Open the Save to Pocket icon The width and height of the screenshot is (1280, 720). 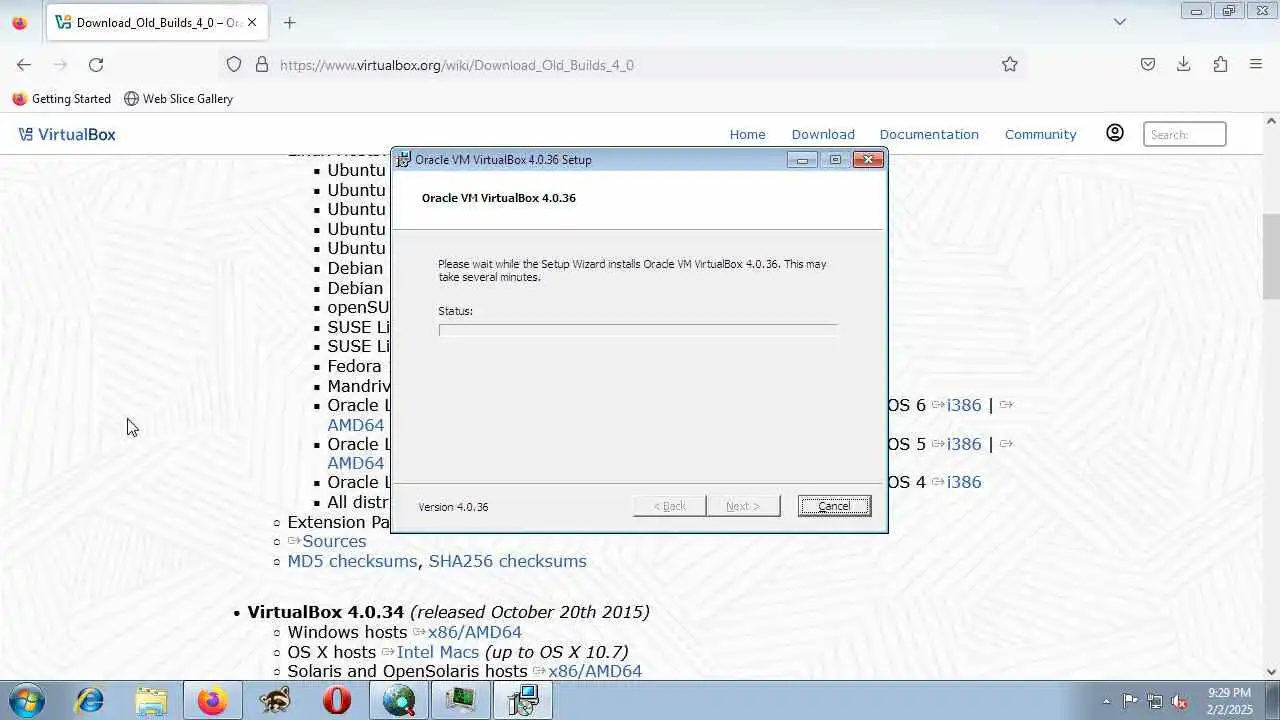1148,64
